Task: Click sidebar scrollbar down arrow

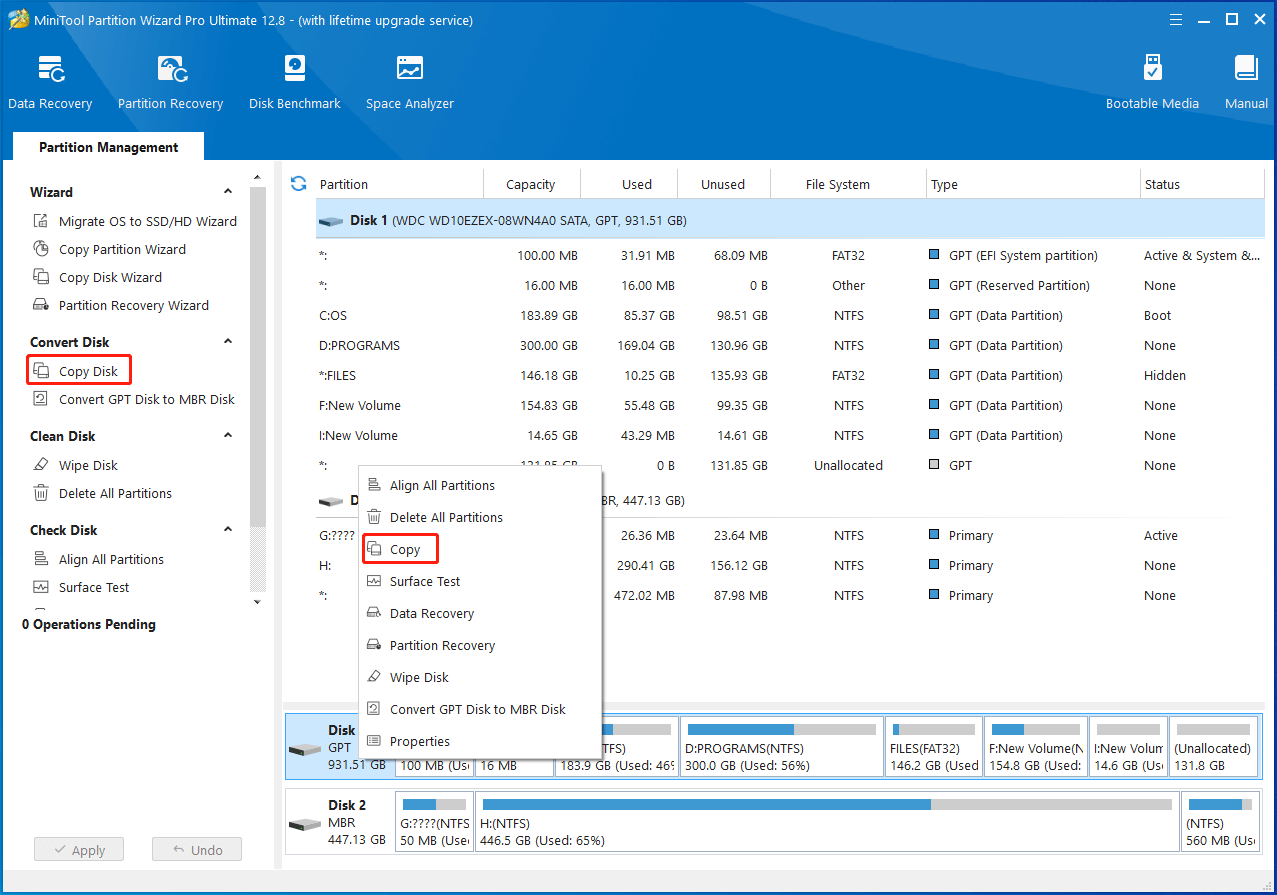Action: tap(257, 602)
